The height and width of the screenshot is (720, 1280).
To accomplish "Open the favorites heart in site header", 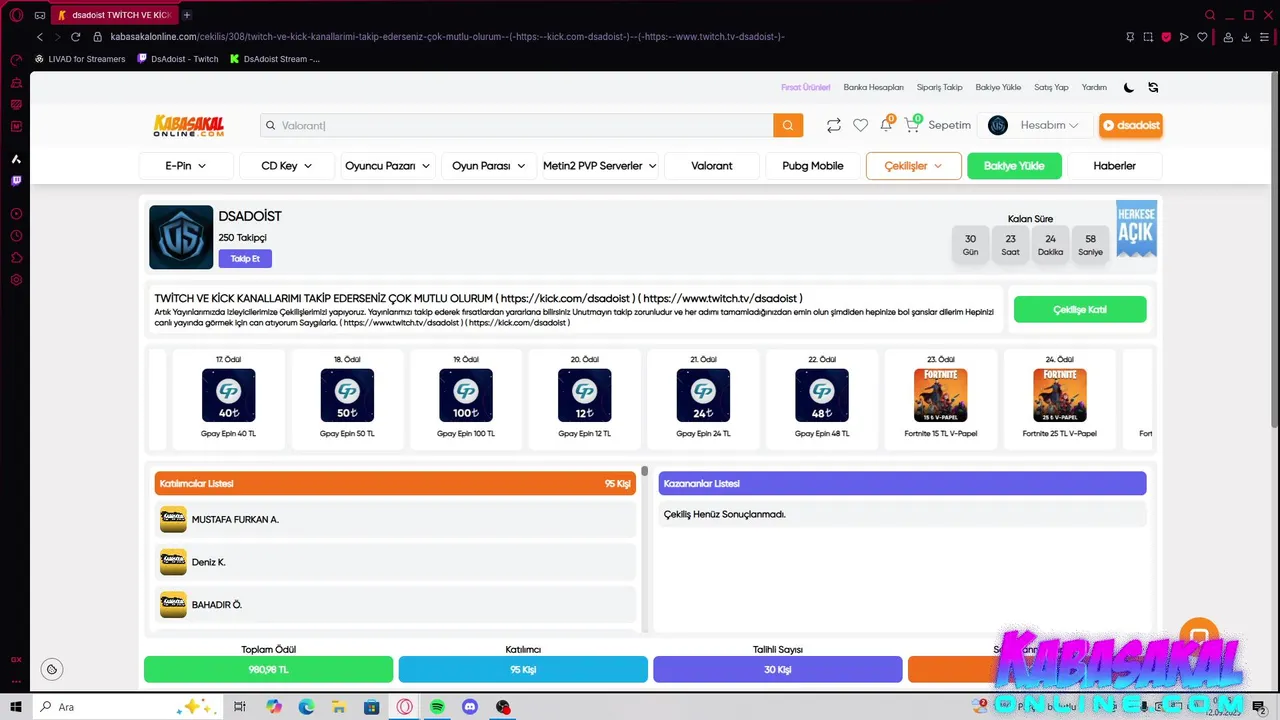I will [860, 125].
